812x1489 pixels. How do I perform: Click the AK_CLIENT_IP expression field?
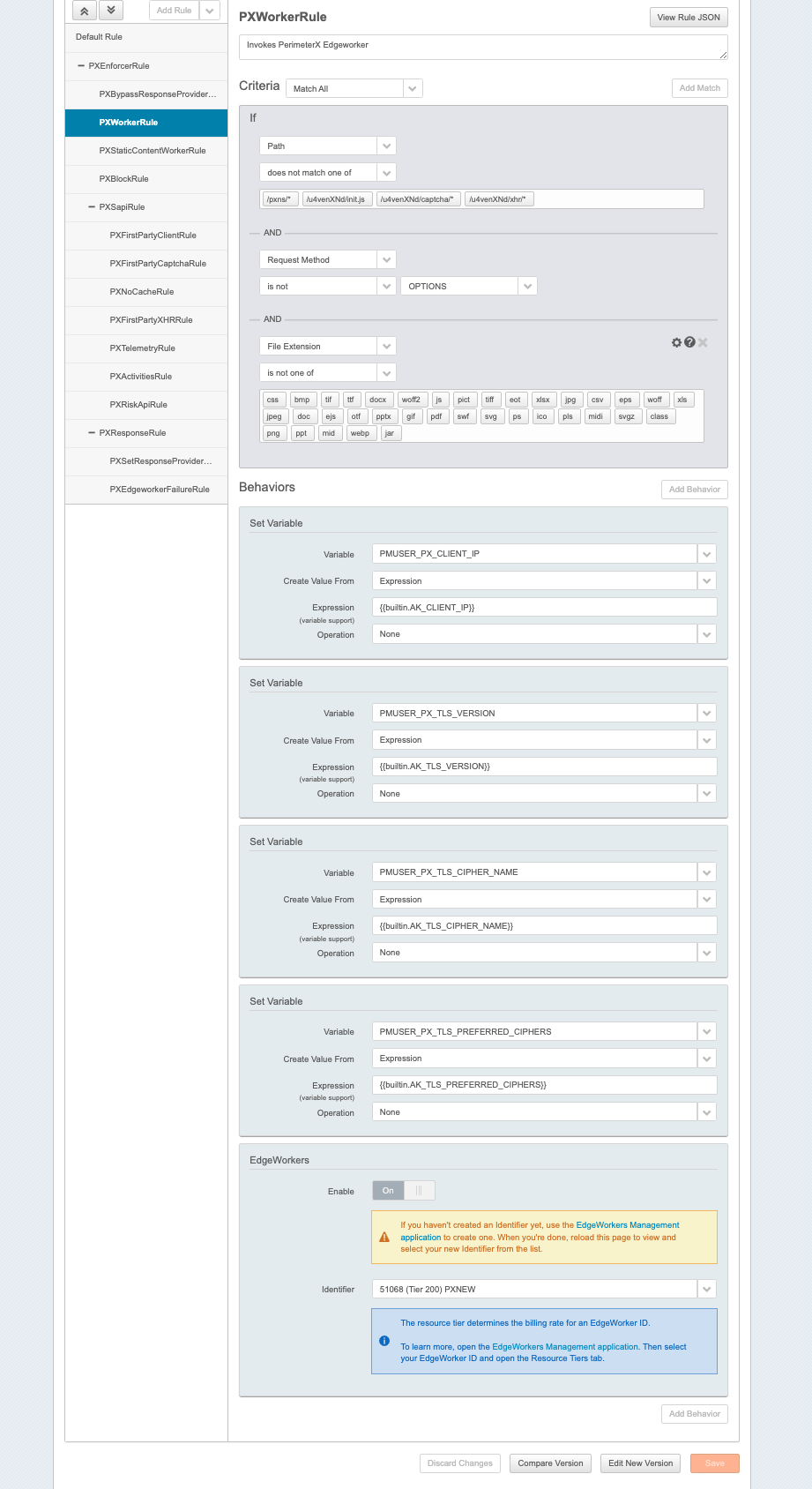coord(544,608)
